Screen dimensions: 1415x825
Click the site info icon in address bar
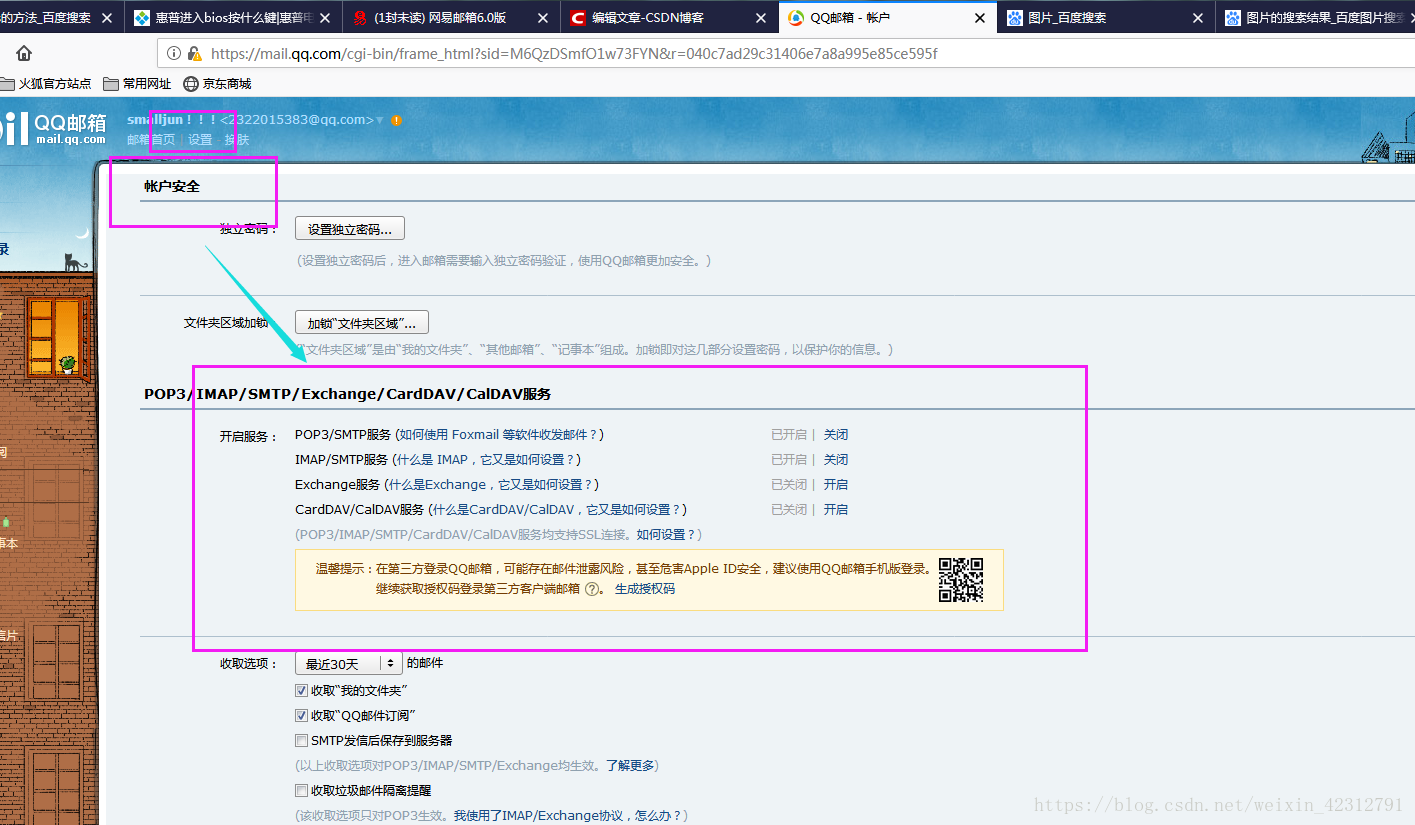click(x=174, y=54)
